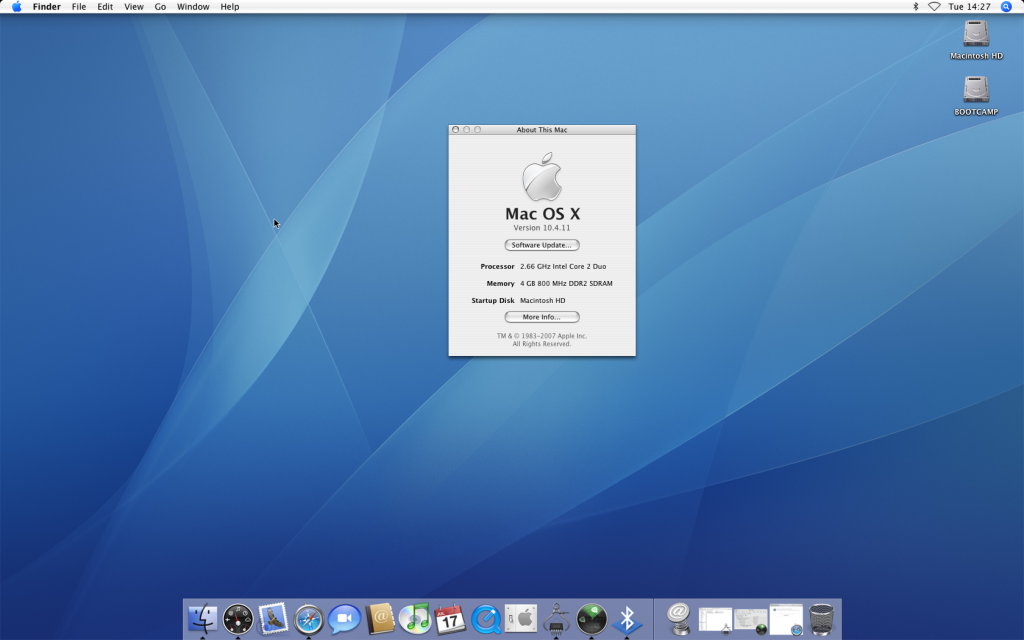
Task: Click the More Info... button
Action: pos(541,317)
